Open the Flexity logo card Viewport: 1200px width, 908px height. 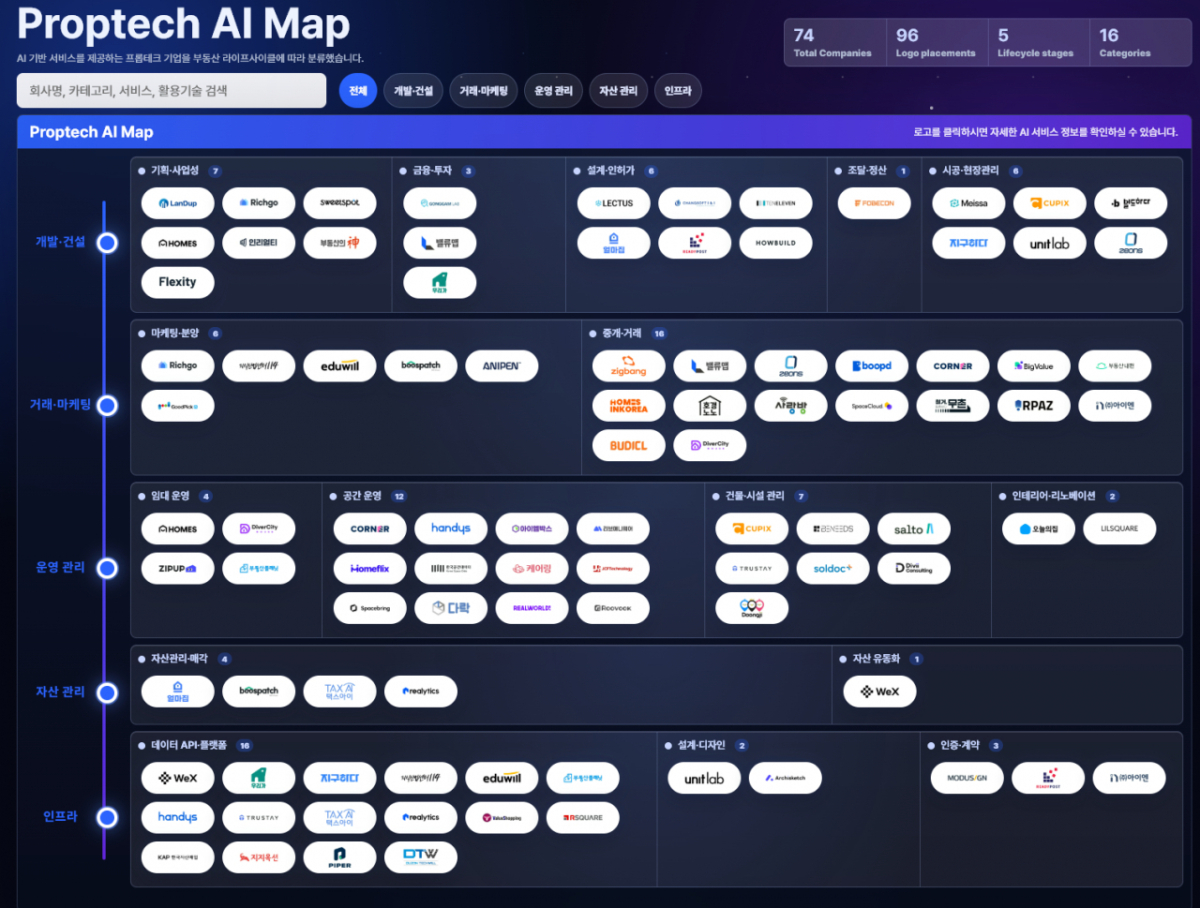(x=178, y=283)
